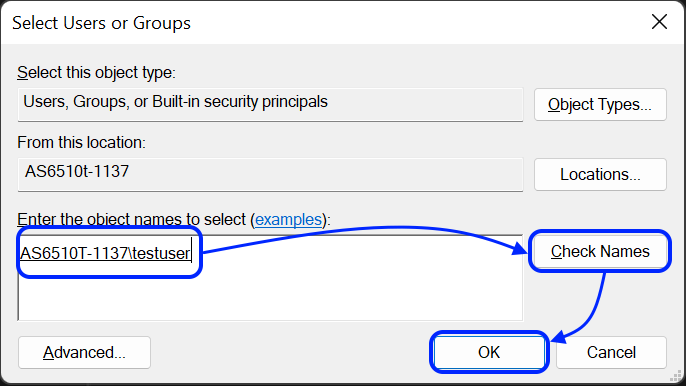Click empty title bar area left of X

click(416, 22)
